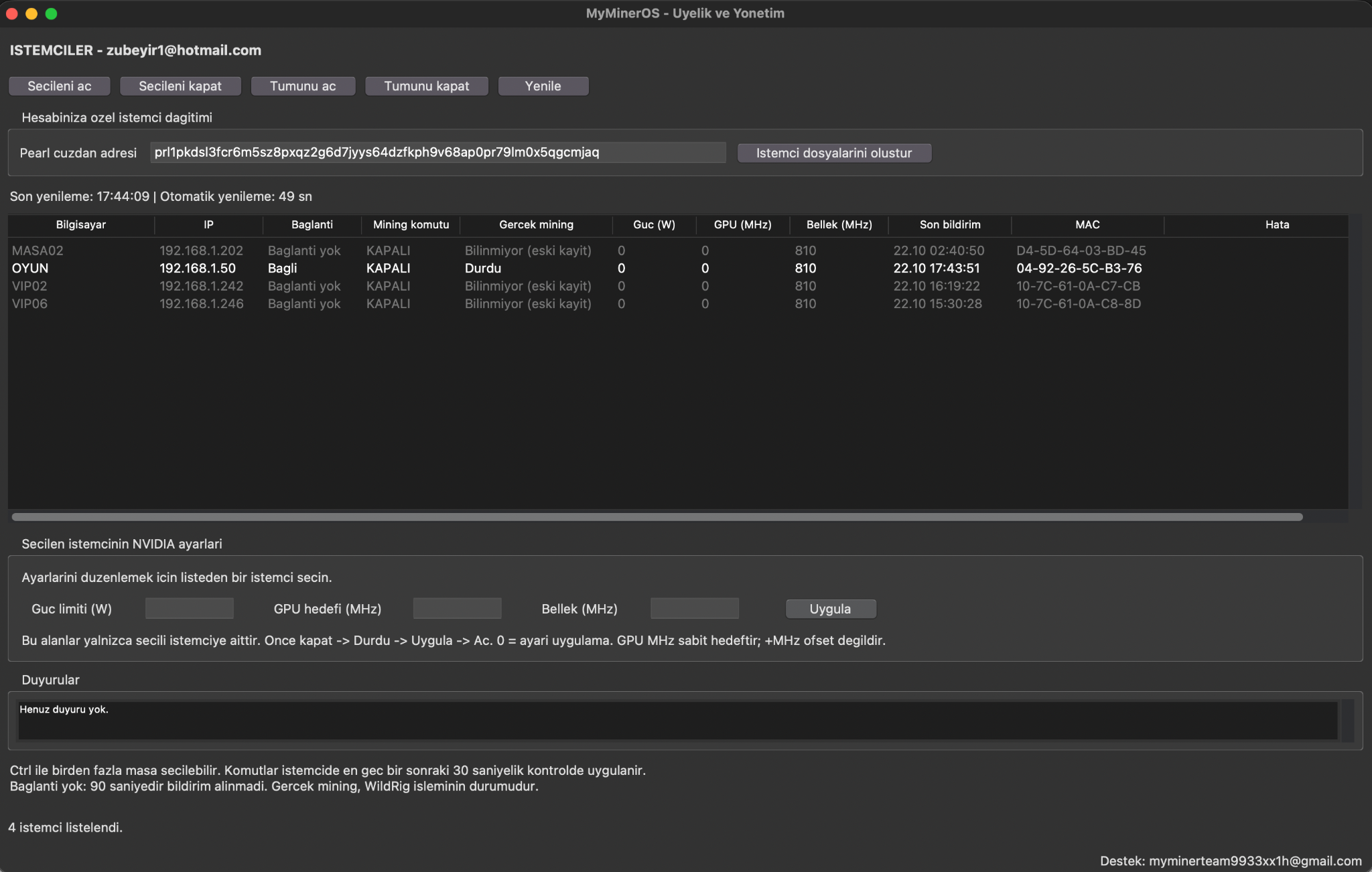Click the Durdu status in OYUN row

(x=483, y=268)
